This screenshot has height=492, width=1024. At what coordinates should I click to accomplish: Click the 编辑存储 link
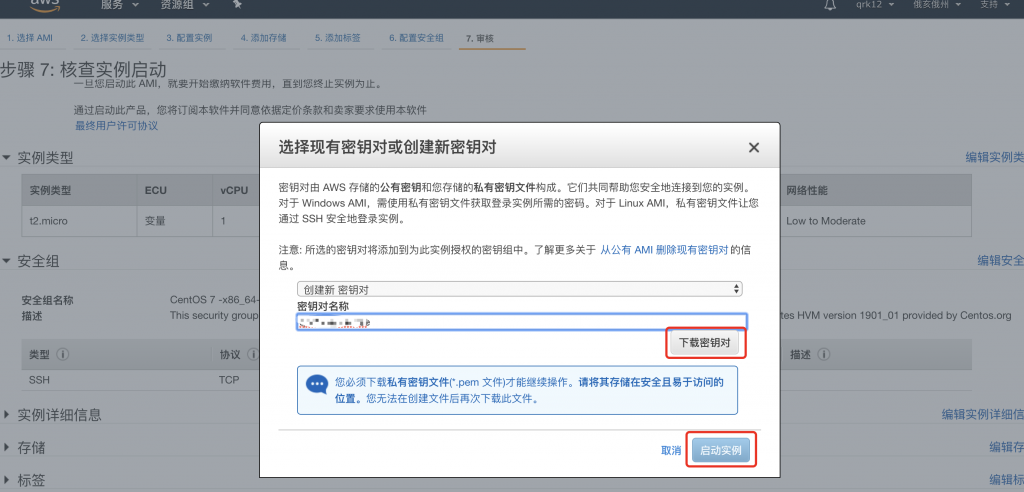[1006, 447]
